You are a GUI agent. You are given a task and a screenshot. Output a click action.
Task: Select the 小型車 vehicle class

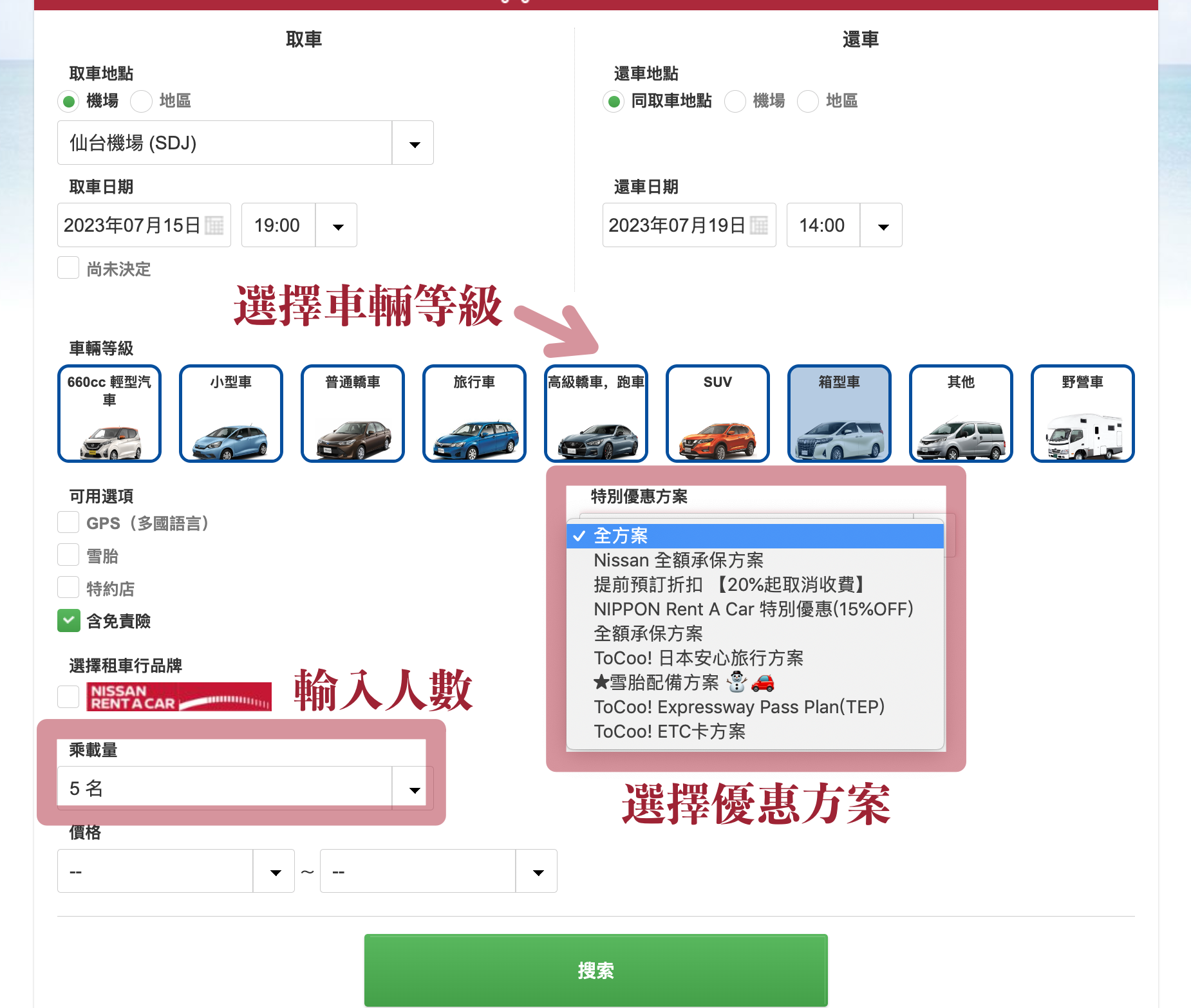(x=230, y=413)
